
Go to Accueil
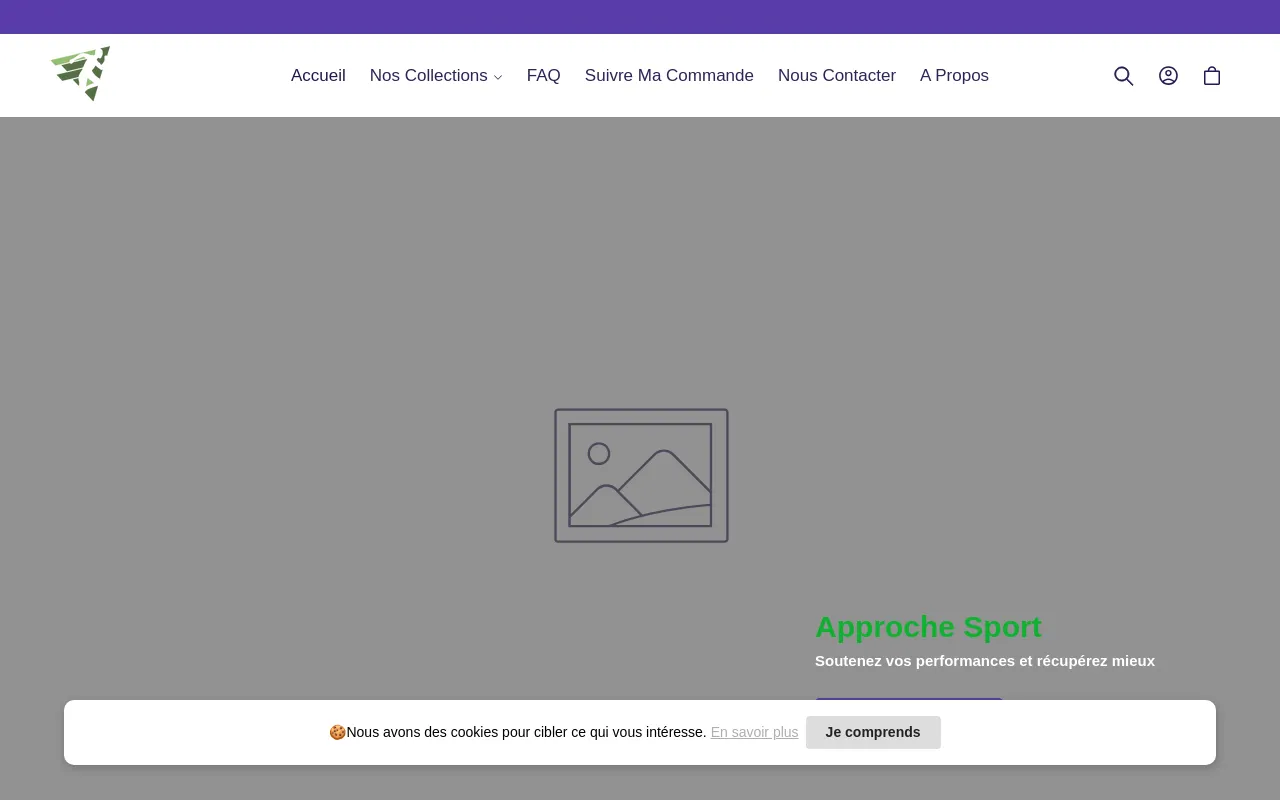(318, 75)
